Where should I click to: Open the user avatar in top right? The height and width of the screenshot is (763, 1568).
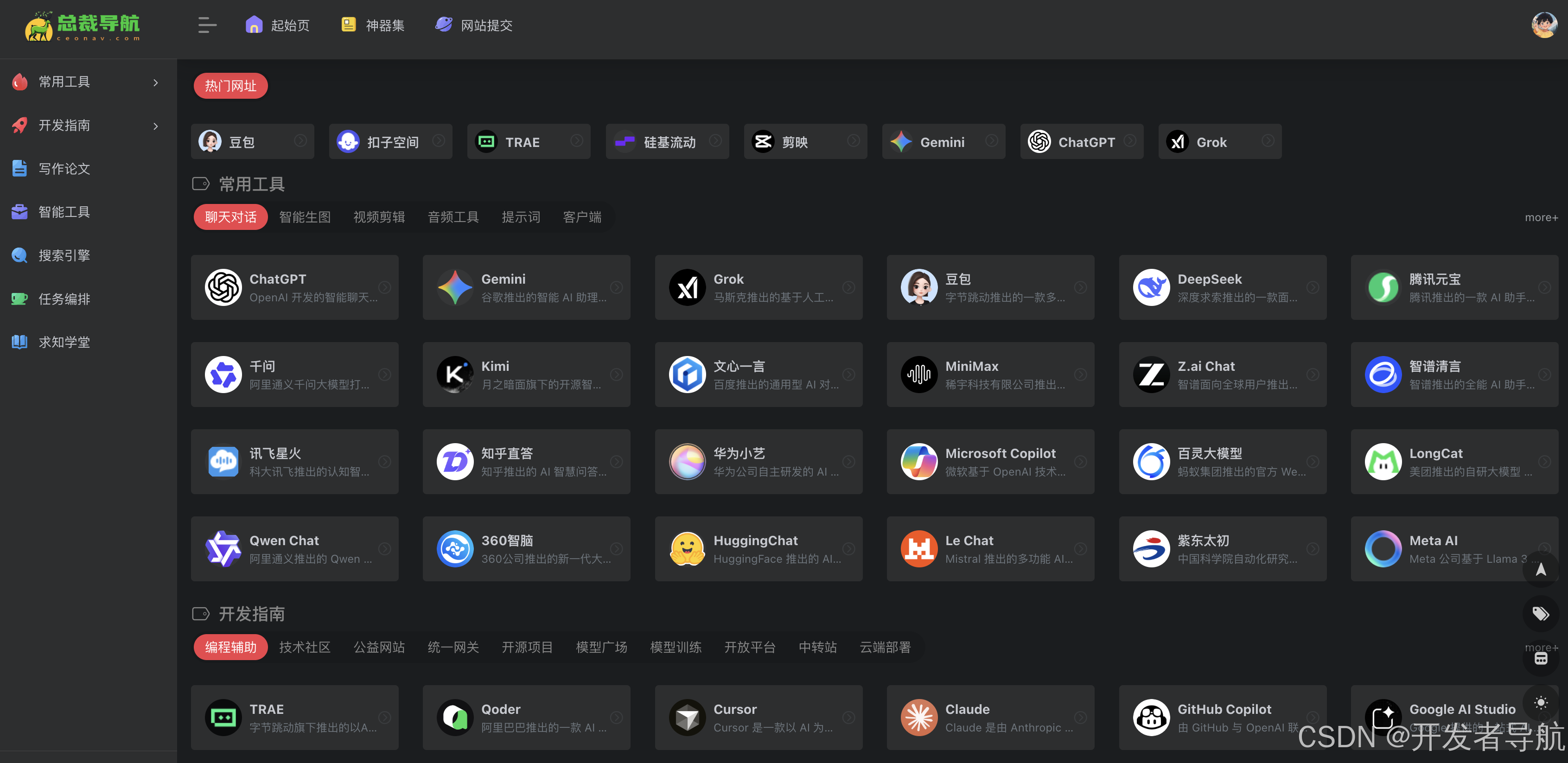[x=1543, y=25]
